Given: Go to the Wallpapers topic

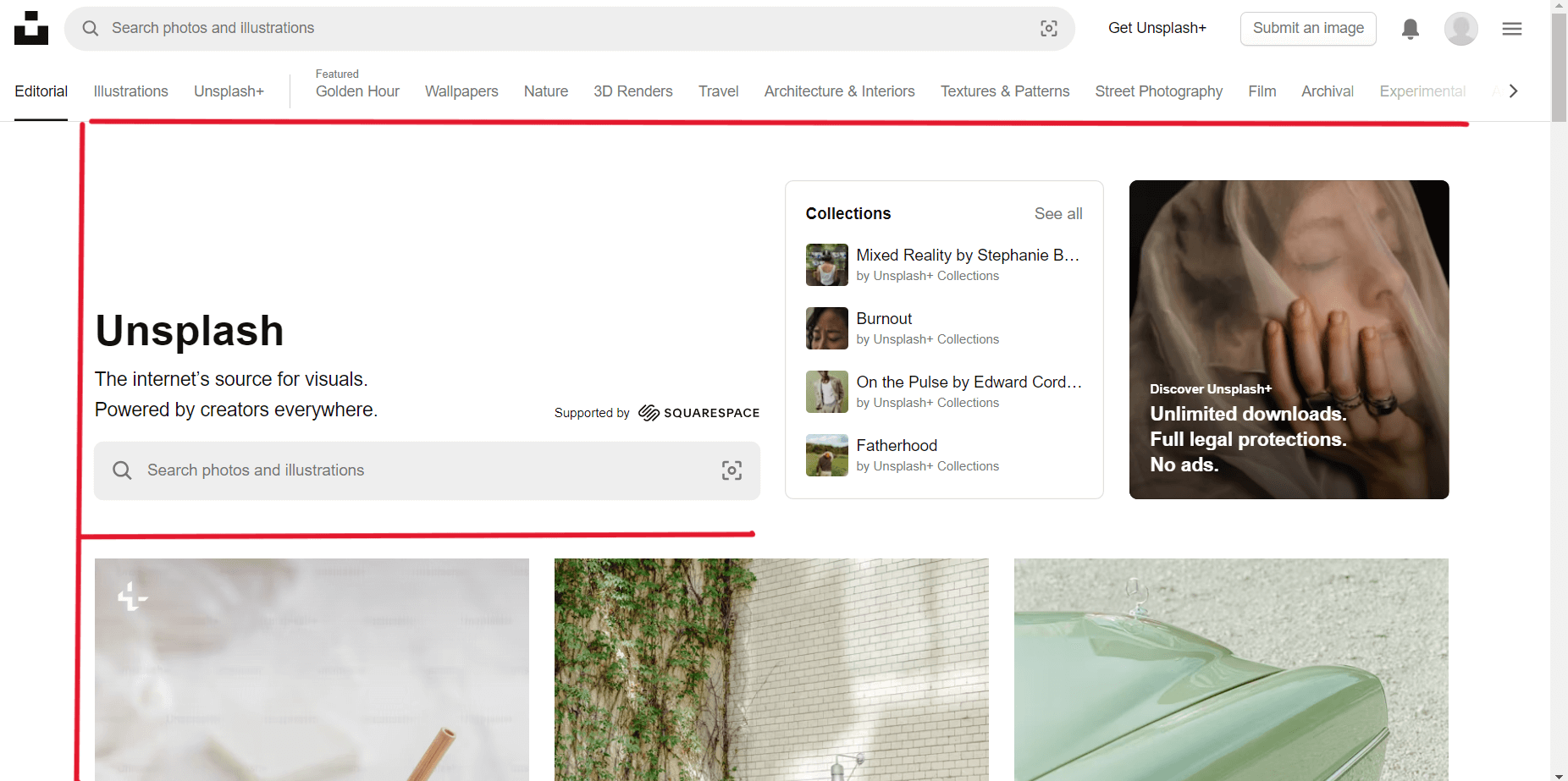Looking at the screenshot, I should pyautogui.click(x=461, y=91).
